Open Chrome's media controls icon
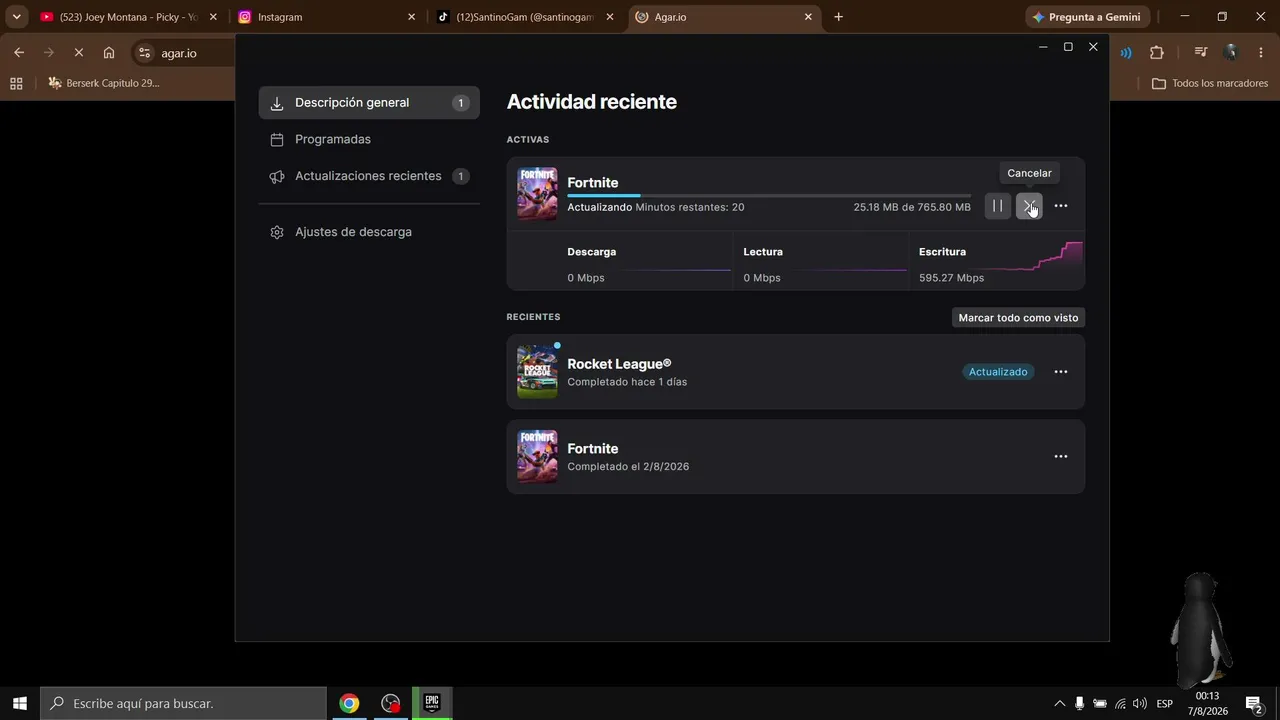The image size is (1280, 720). 1201,53
